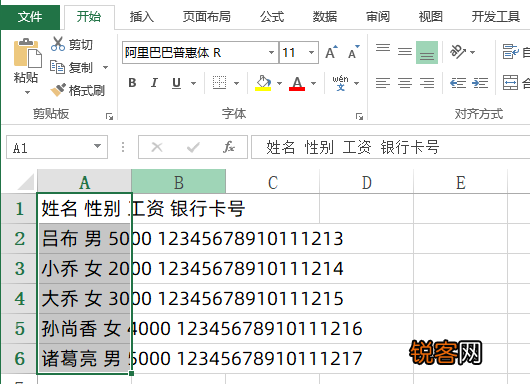Open font color dropdown arrow

(314, 83)
